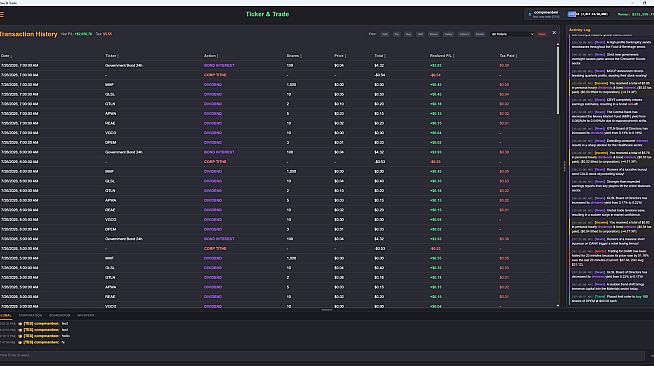
Task: Grab the chat panel horizontal resize handle
Action: pyautogui.click(x=327, y=310)
